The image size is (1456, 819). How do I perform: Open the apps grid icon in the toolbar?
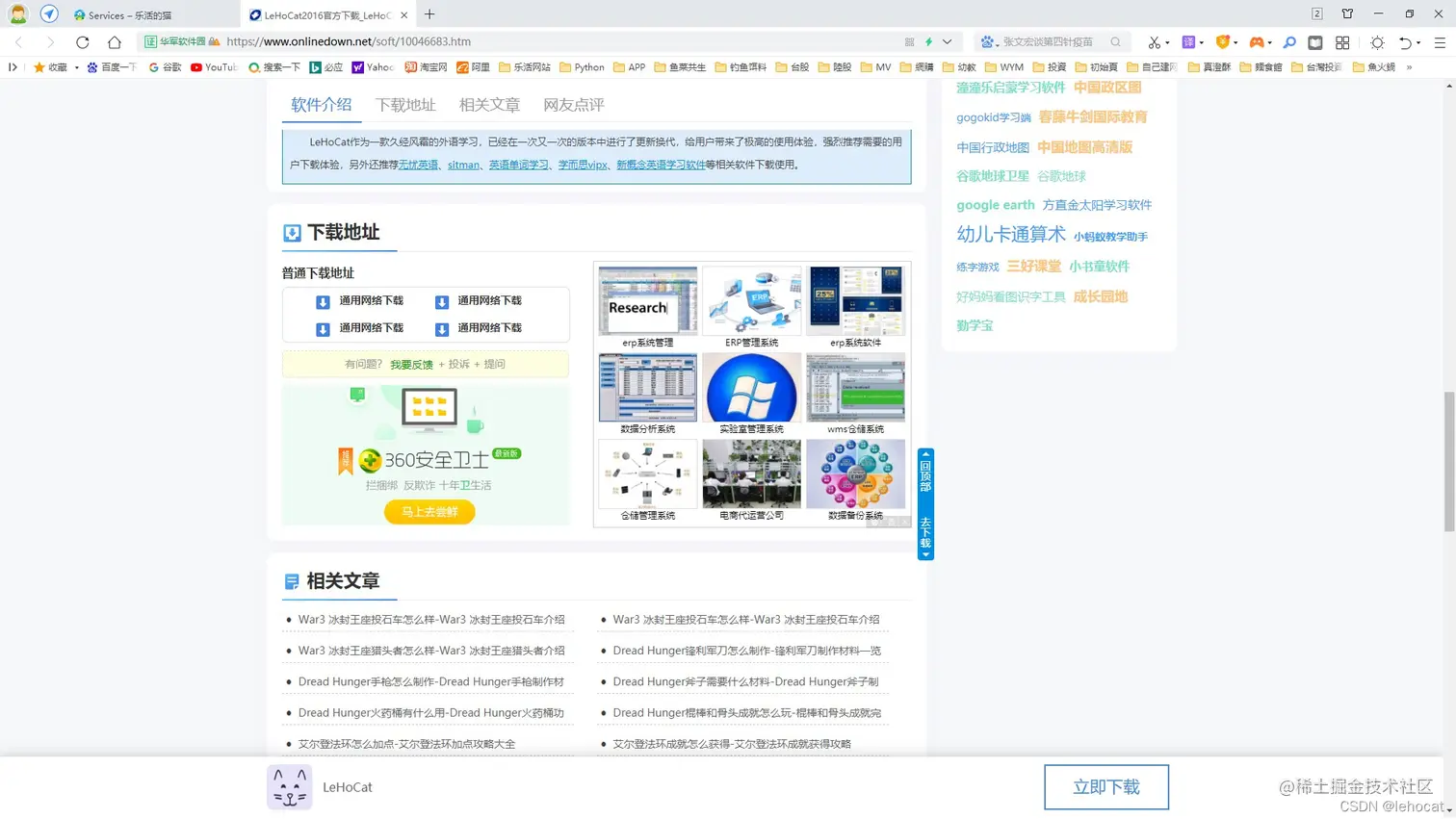(1342, 41)
